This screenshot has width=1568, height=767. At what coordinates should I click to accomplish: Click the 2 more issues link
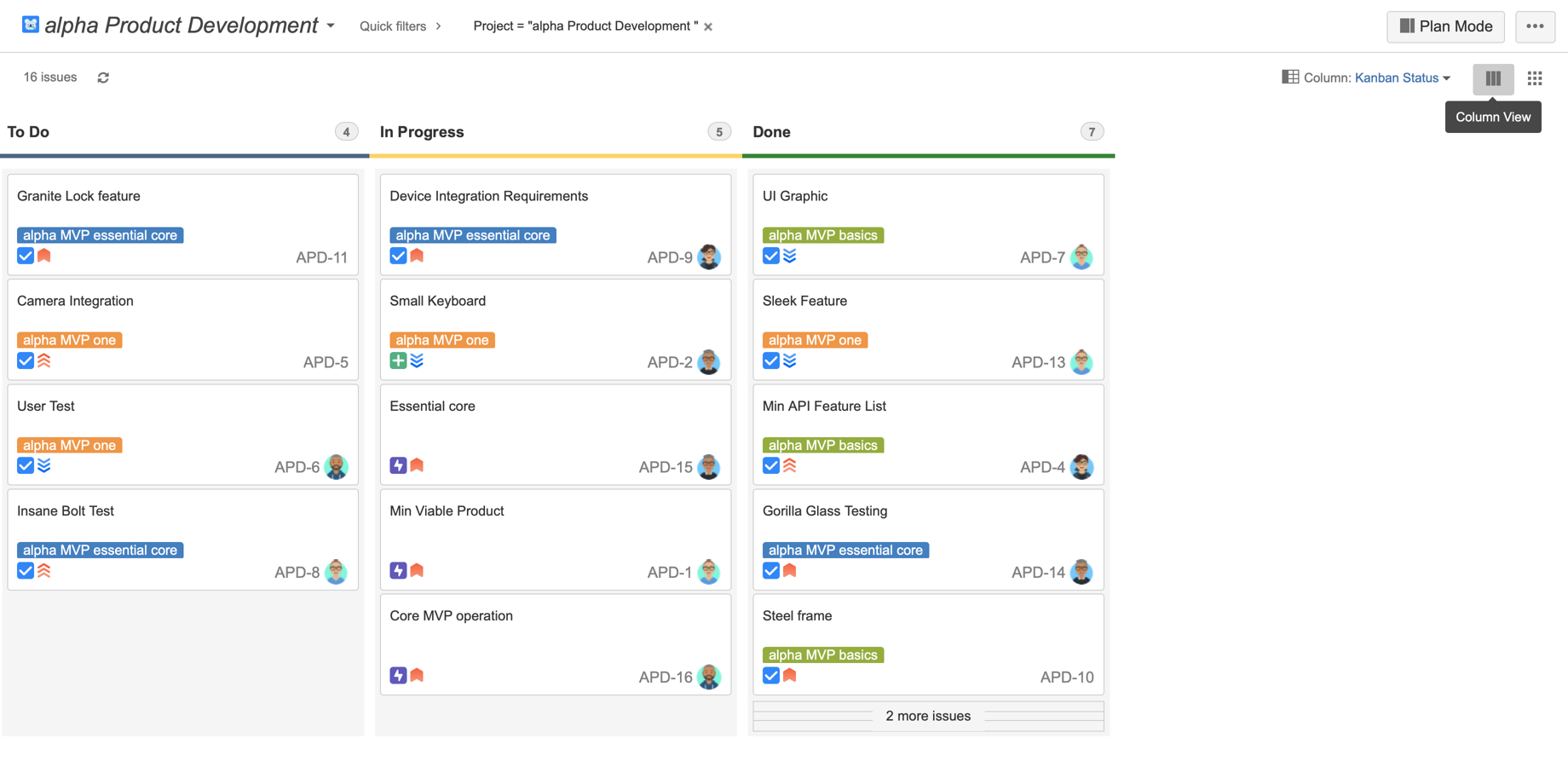coord(927,716)
